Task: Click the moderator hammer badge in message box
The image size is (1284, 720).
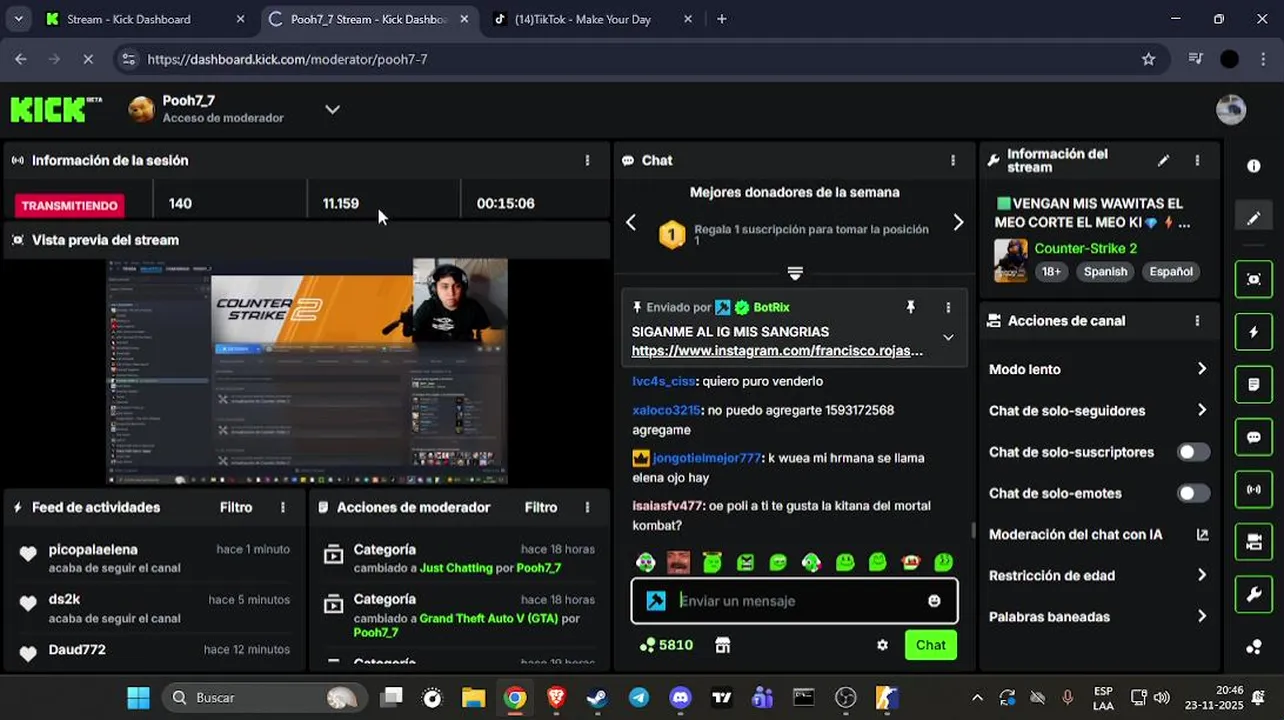Action: coord(656,601)
